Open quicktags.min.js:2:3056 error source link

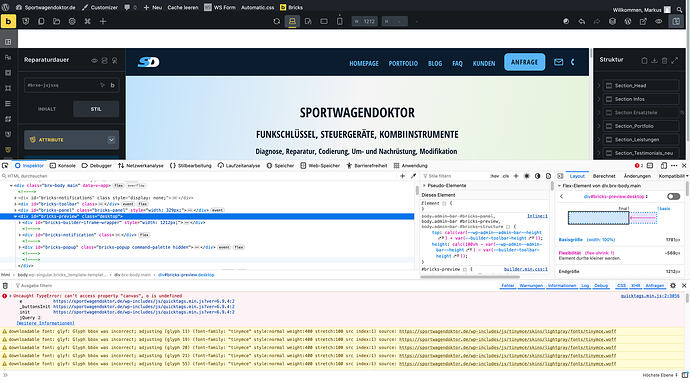[x=650, y=296]
